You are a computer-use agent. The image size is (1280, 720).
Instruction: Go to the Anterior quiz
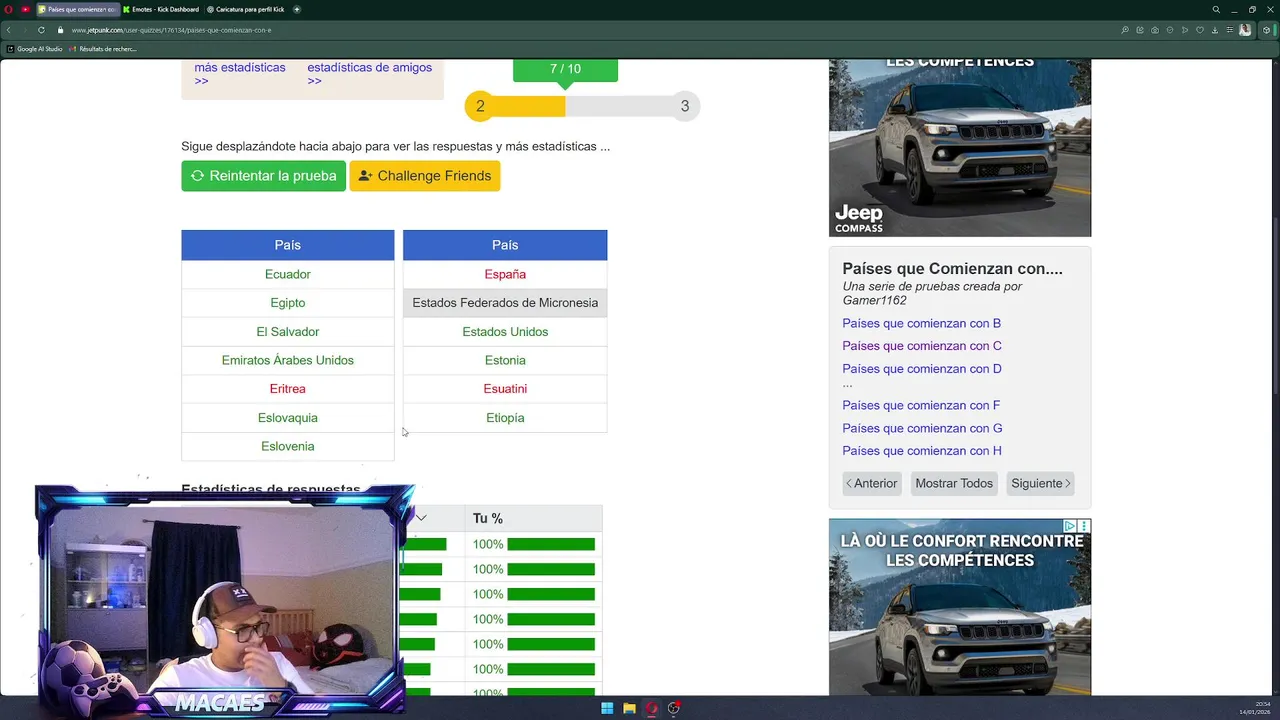[872, 483]
